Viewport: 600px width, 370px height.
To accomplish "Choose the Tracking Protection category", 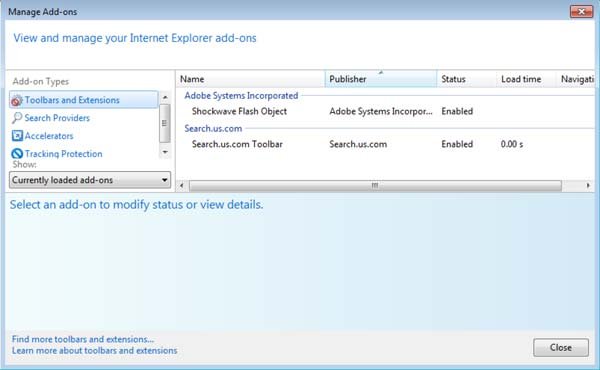I will pos(64,154).
